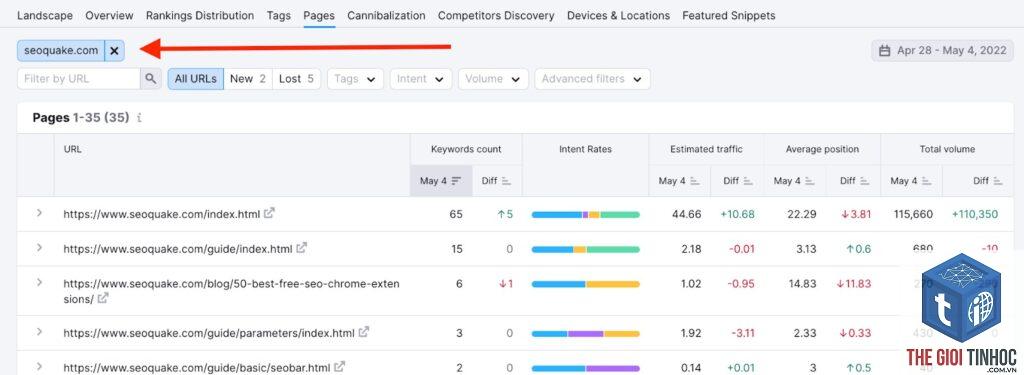Expand the guide/basic/seobar.html row

click(39, 367)
